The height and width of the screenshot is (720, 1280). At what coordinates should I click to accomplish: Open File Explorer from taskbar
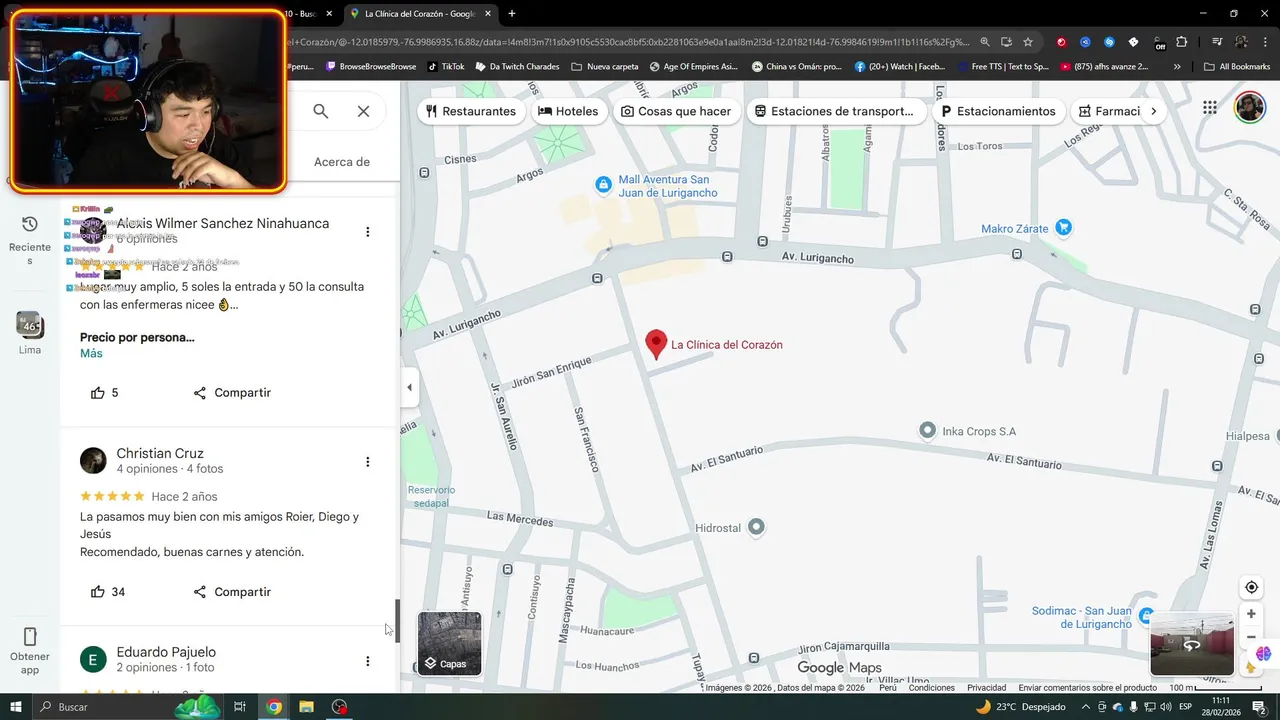[x=307, y=707]
